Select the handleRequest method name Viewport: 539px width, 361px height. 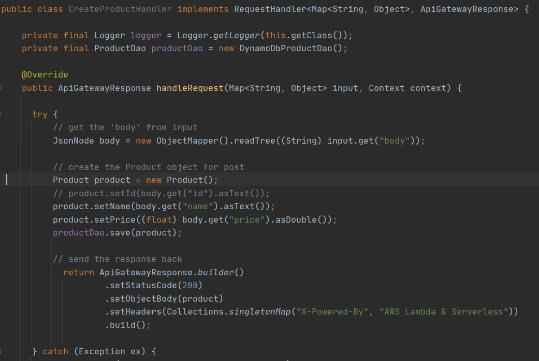[190, 88]
